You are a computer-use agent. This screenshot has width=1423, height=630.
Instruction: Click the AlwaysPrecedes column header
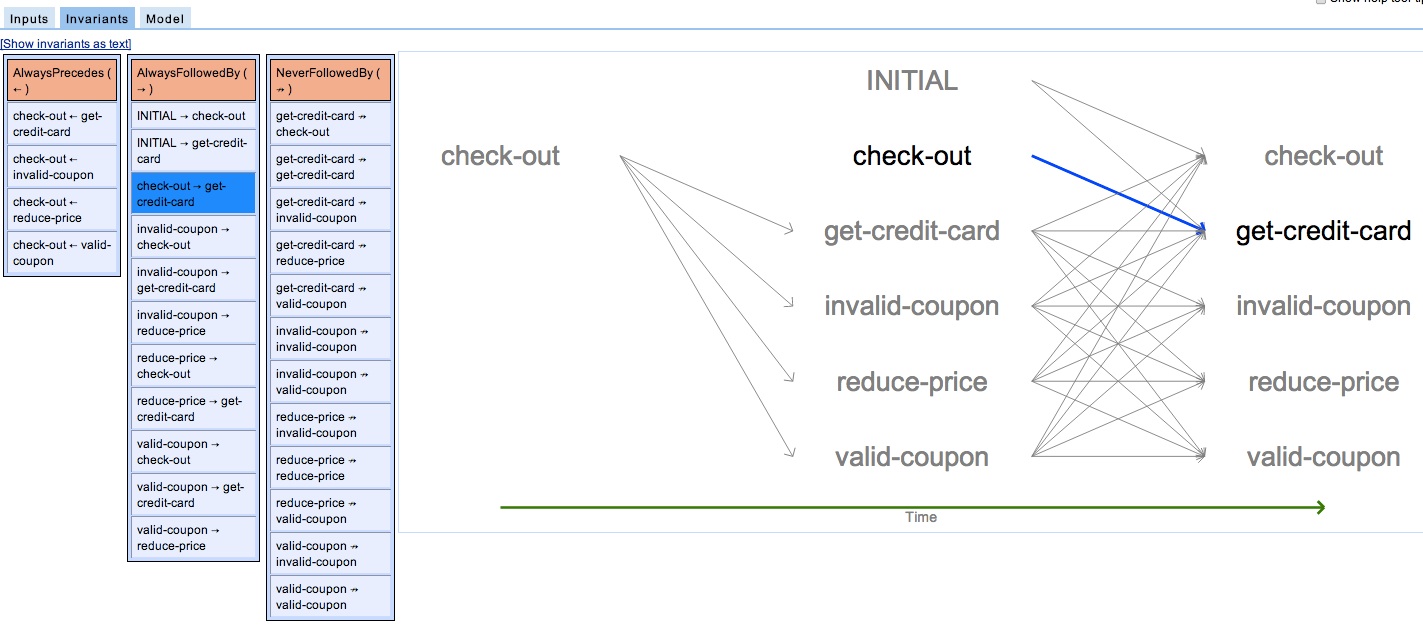(x=62, y=80)
